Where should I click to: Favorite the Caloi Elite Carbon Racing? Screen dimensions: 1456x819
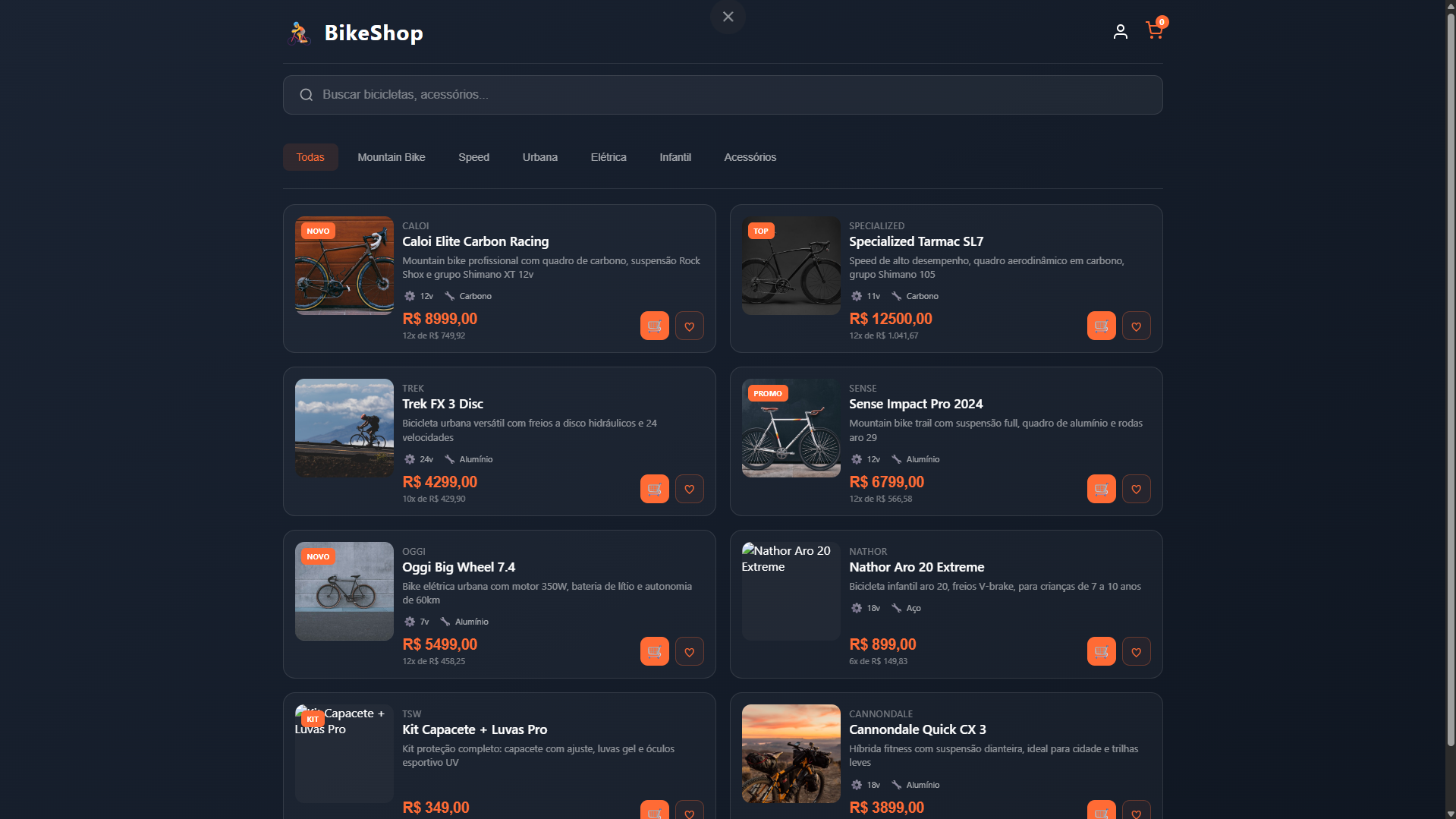(x=689, y=326)
